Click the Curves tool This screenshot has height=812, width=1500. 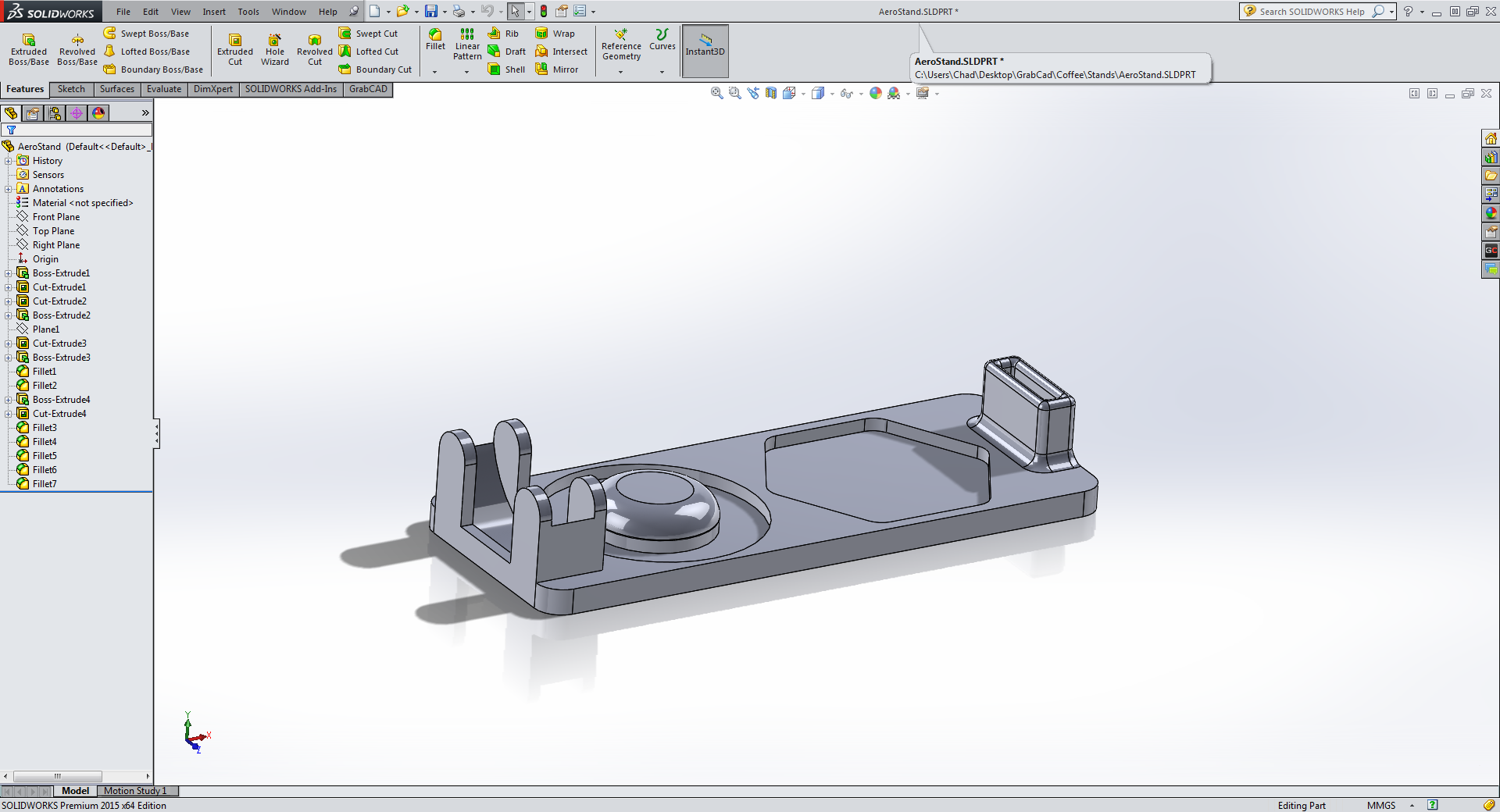click(662, 40)
